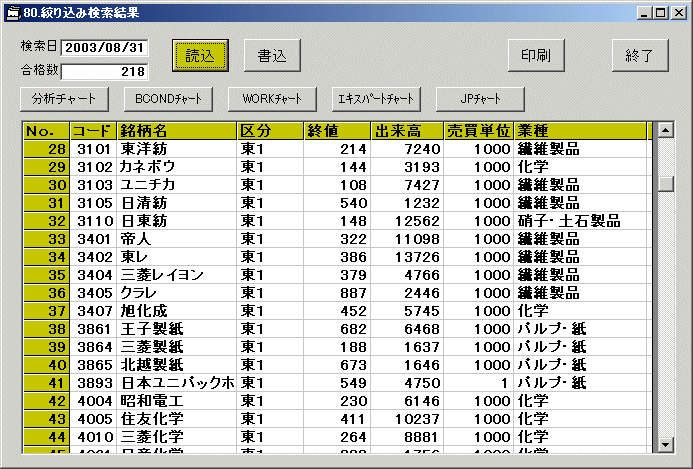Viewport: 693px width, 469px height.
Task: Open the エキスパートチャート
Action: click(376, 99)
